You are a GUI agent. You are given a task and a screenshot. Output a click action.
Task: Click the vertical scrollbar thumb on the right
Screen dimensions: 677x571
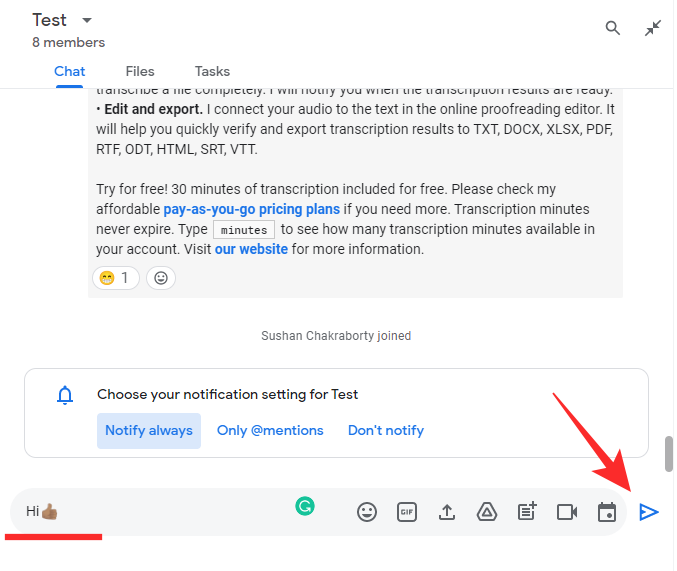coord(669,454)
